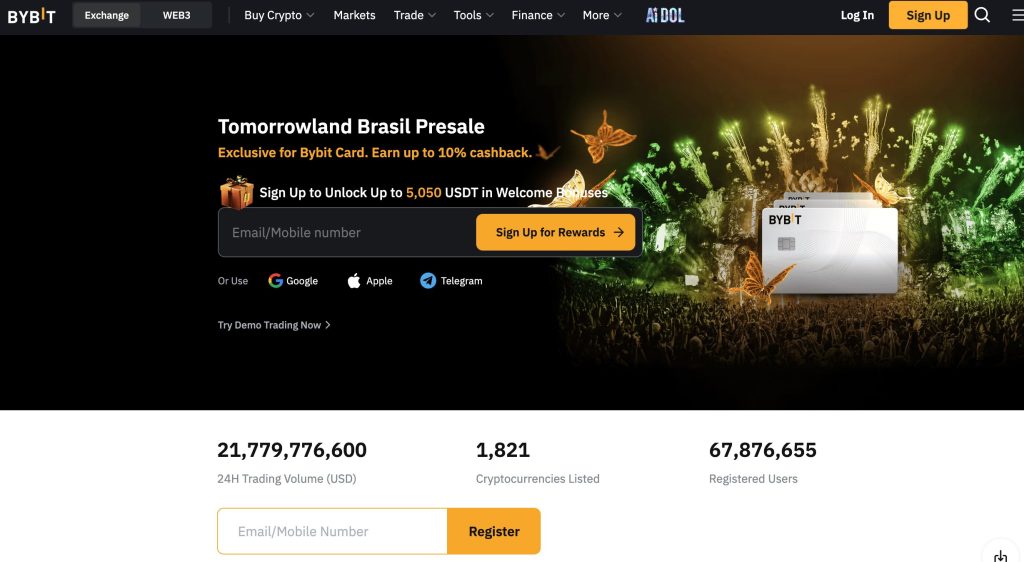Sign up with Google icon
Viewport: 1024px width, 562px height.
276,281
